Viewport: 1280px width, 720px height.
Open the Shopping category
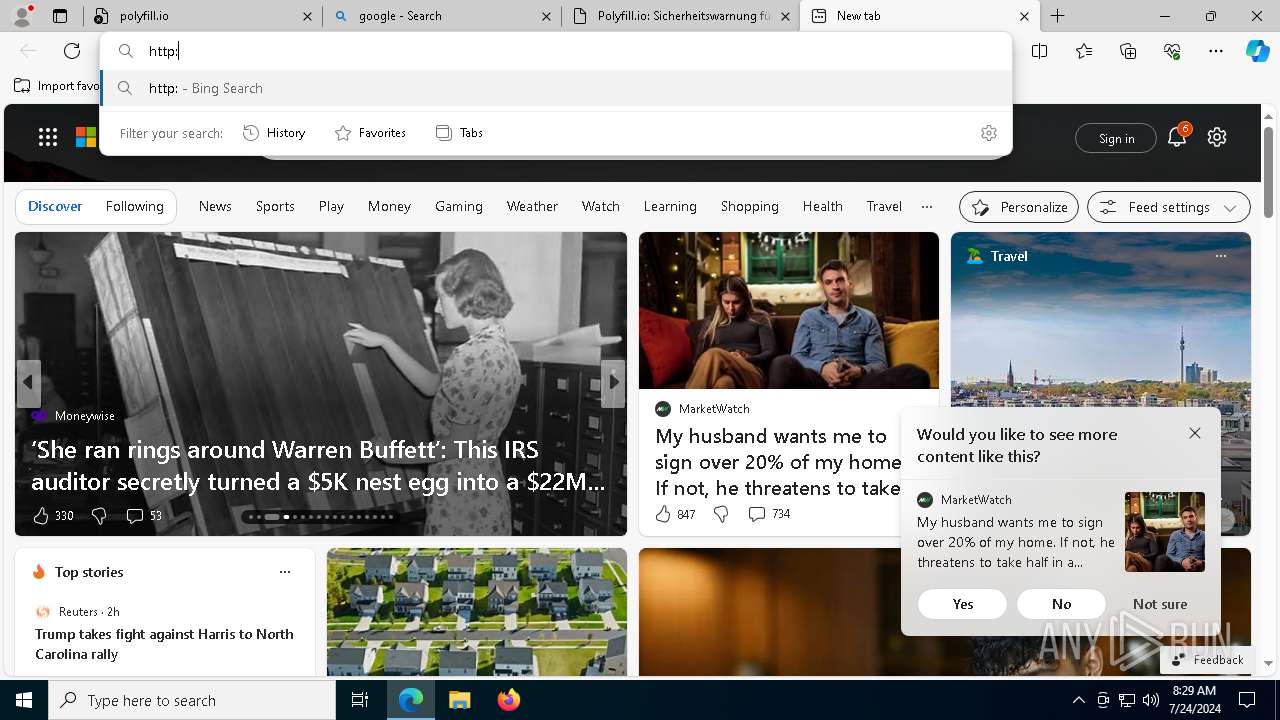click(x=750, y=206)
